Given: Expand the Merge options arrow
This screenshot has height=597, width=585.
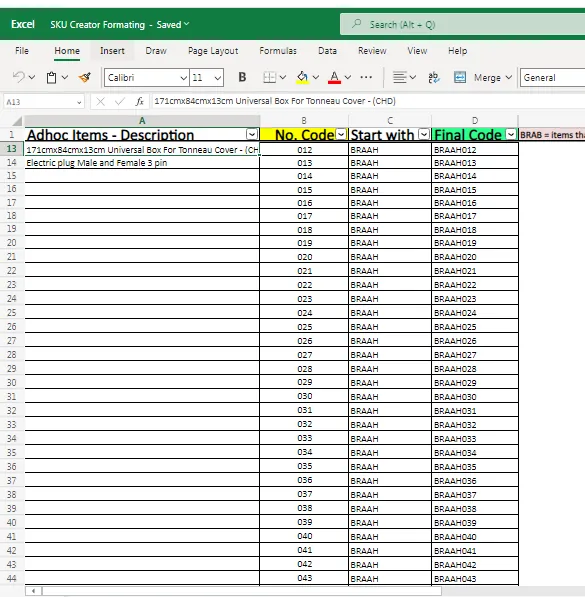Looking at the screenshot, I should tap(509, 78).
